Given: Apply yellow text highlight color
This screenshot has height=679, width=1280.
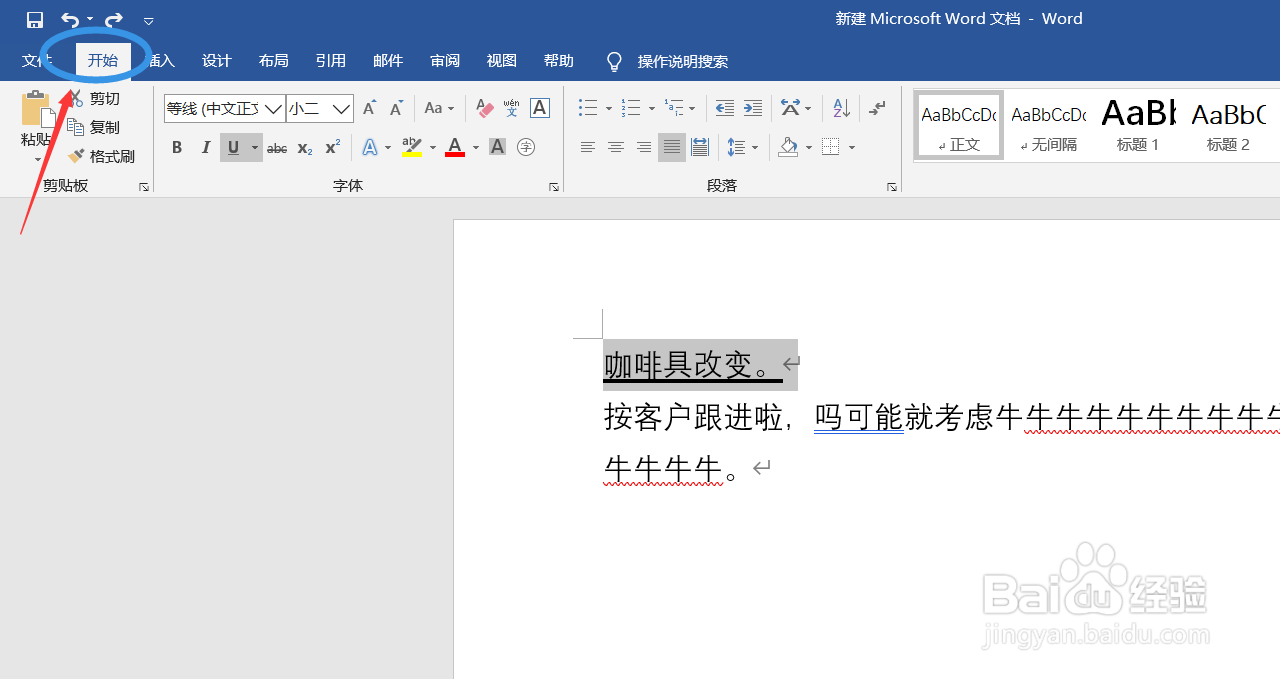Looking at the screenshot, I should click(410, 147).
